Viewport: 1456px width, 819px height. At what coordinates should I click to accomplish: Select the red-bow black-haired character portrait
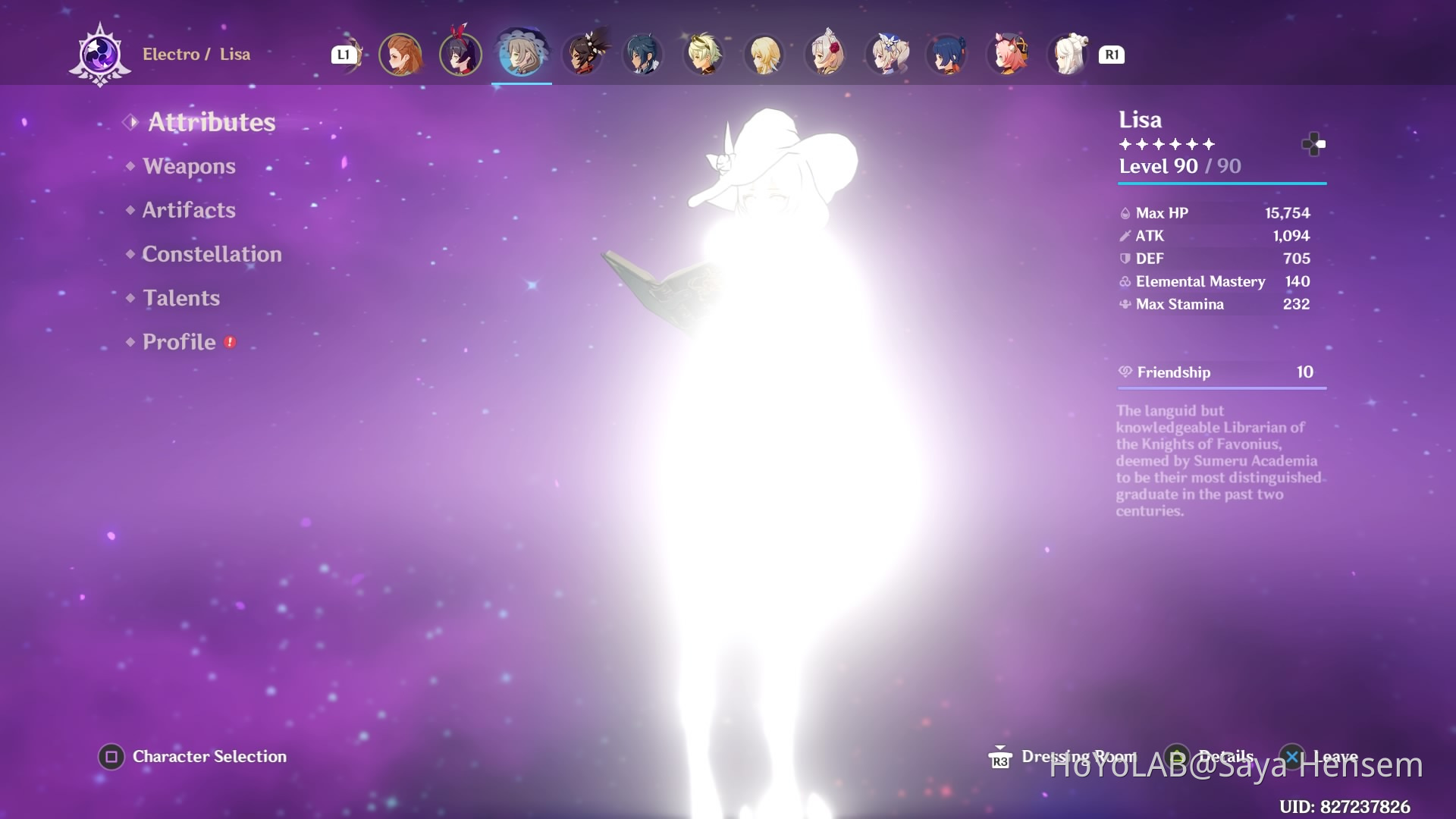(x=460, y=55)
